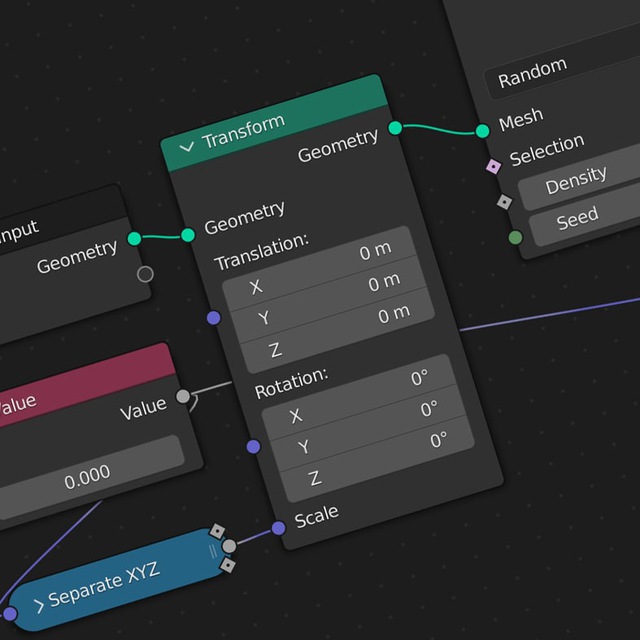Click the Translation X value field
Image resolution: width=640 pixels, height=640 pixels.
tap(320, 267)
